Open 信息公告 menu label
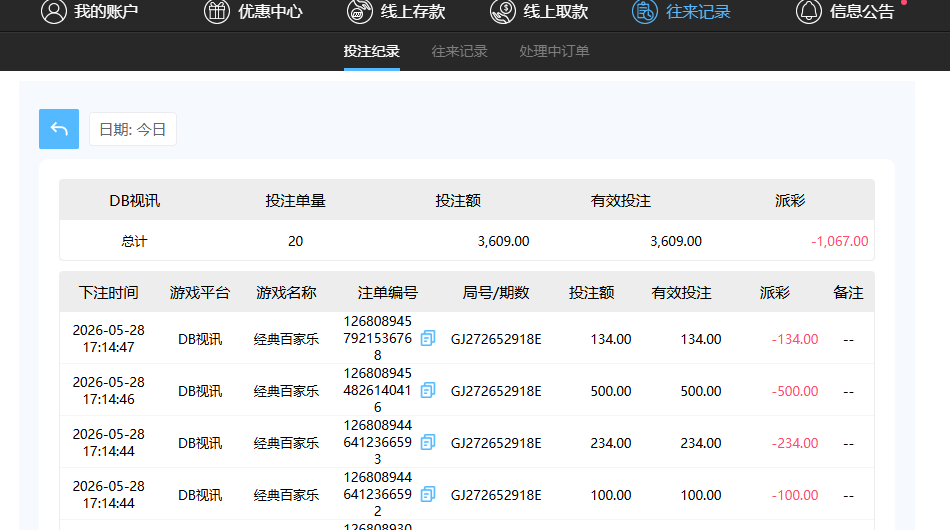This screenshot has height=530, width=950. [x=862, y=12]
